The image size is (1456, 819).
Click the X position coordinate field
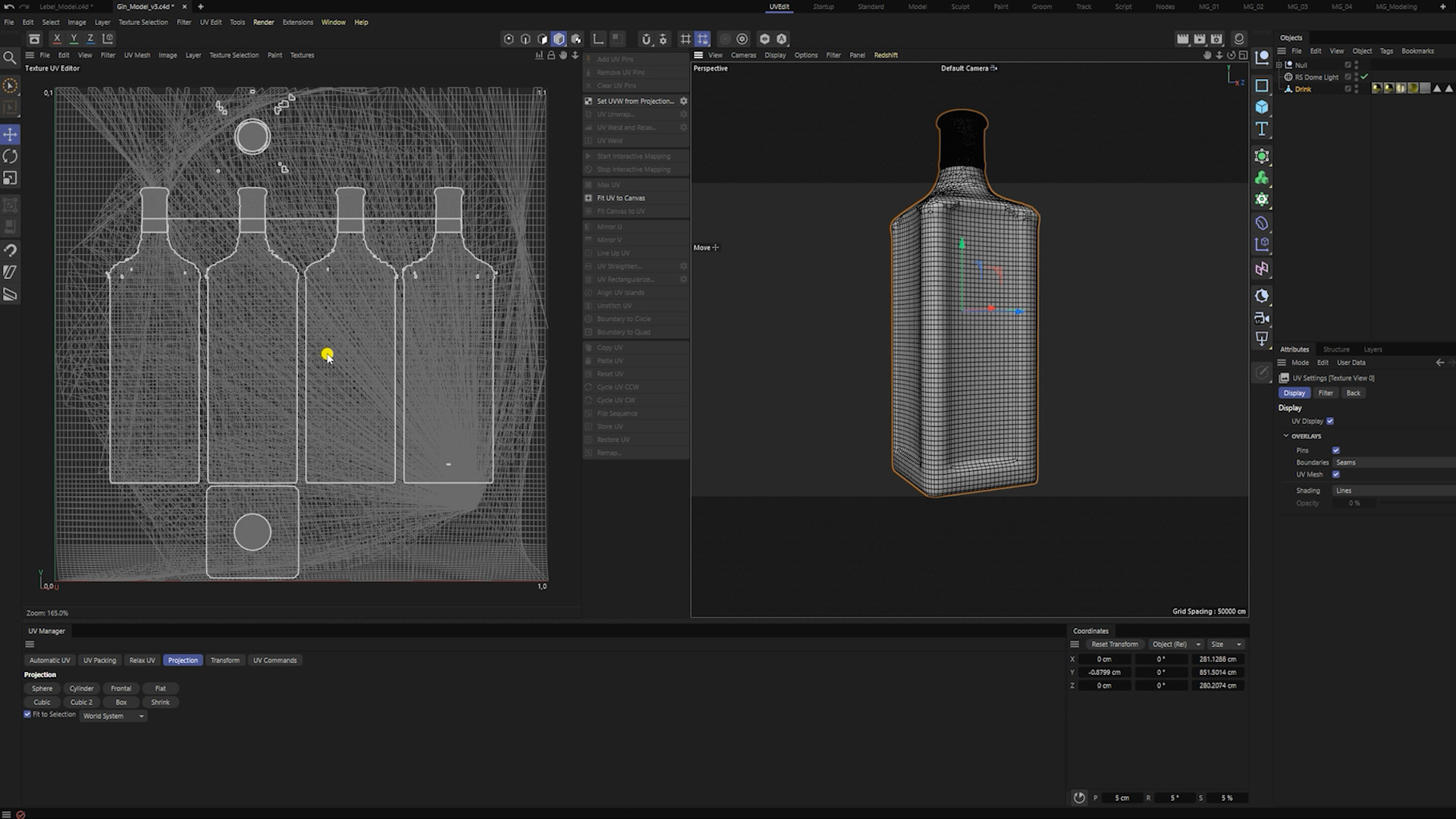click(x=1104, y=659)
